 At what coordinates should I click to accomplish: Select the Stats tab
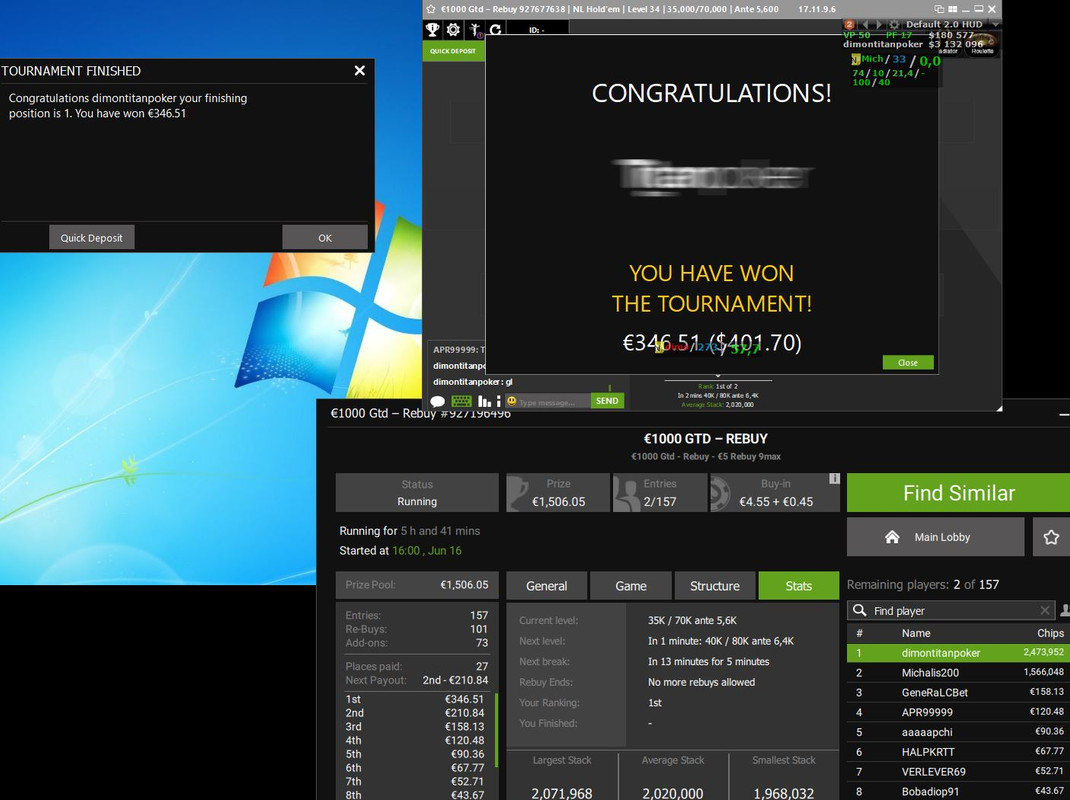pyautogui.click(x=798, y=586)
